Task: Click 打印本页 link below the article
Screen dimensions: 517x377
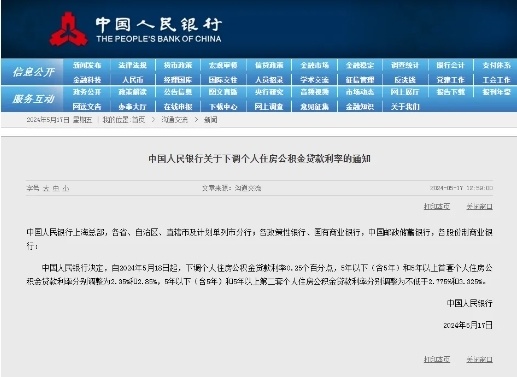Action: [437, 359]
